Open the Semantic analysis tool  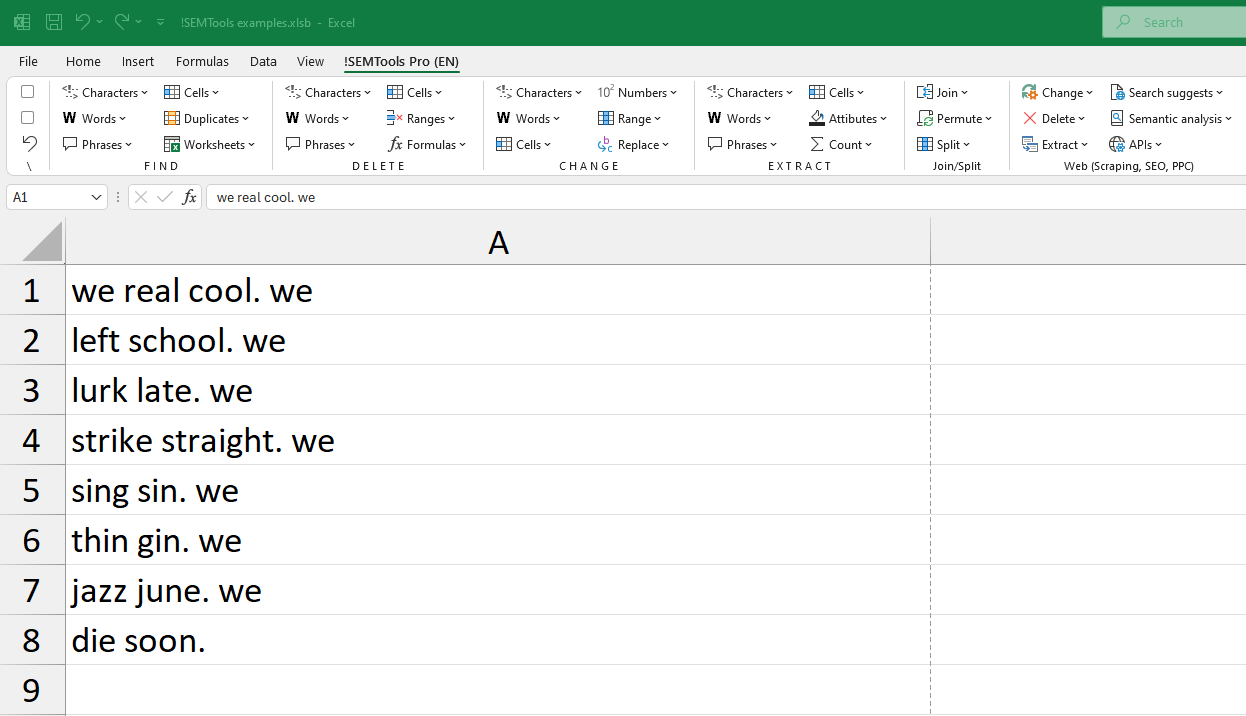click(x=1170, y=118)
